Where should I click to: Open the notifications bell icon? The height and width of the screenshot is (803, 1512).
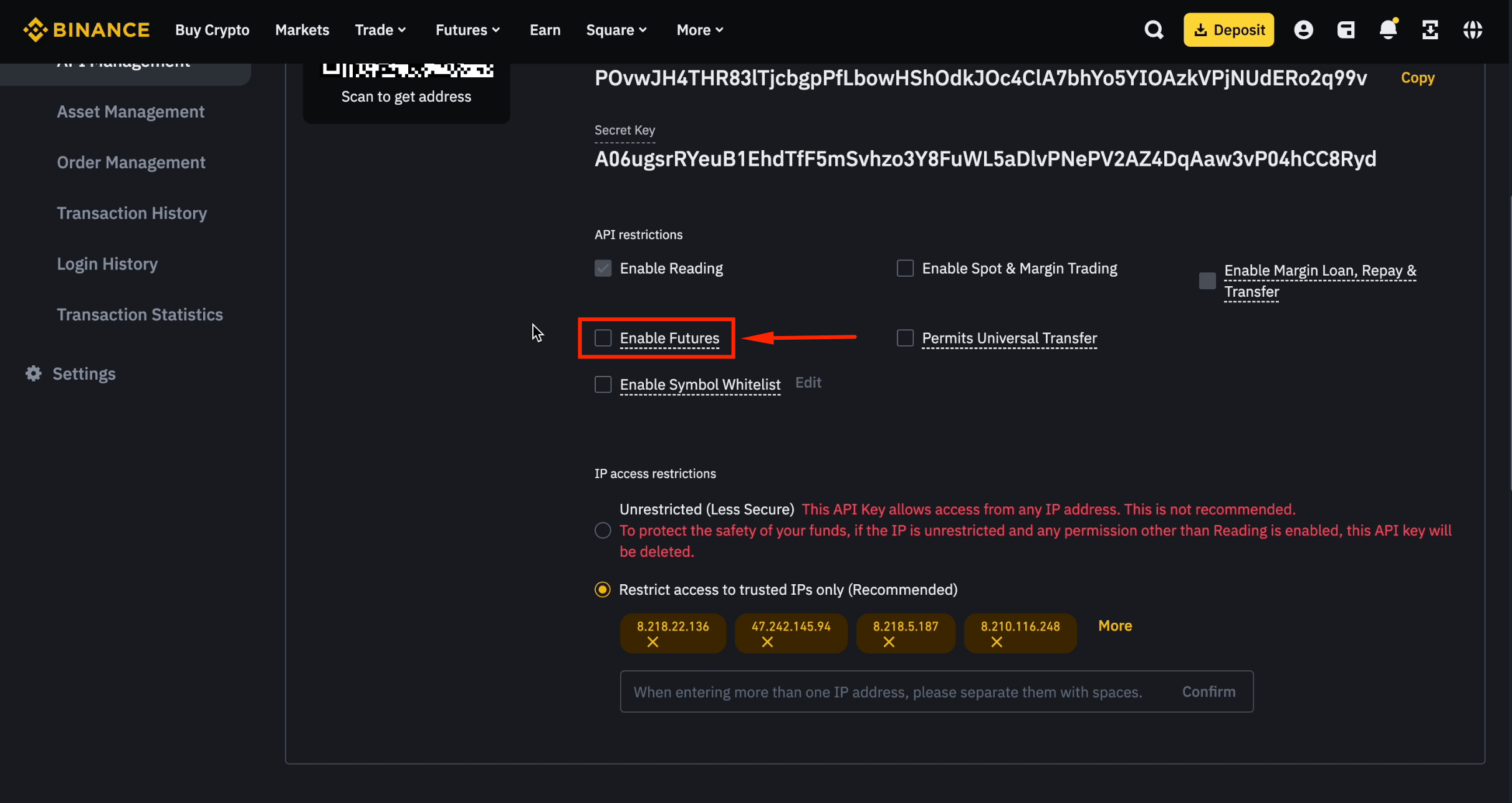1388,30
